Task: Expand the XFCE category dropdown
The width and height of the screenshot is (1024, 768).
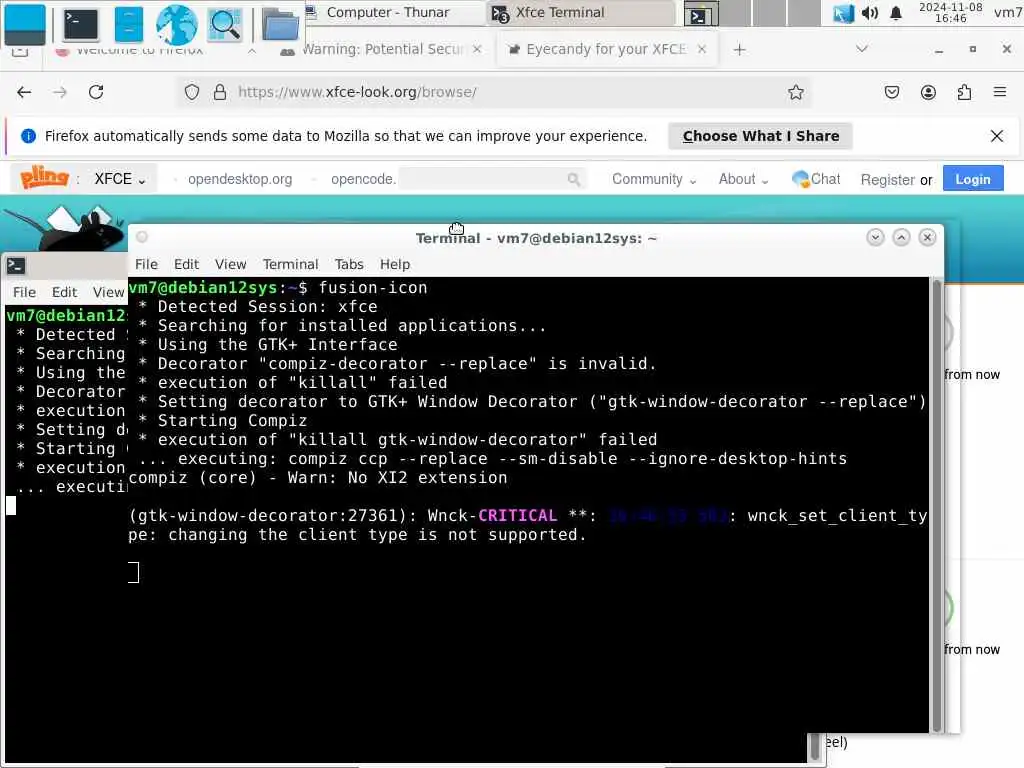Action: coord(120,179)
